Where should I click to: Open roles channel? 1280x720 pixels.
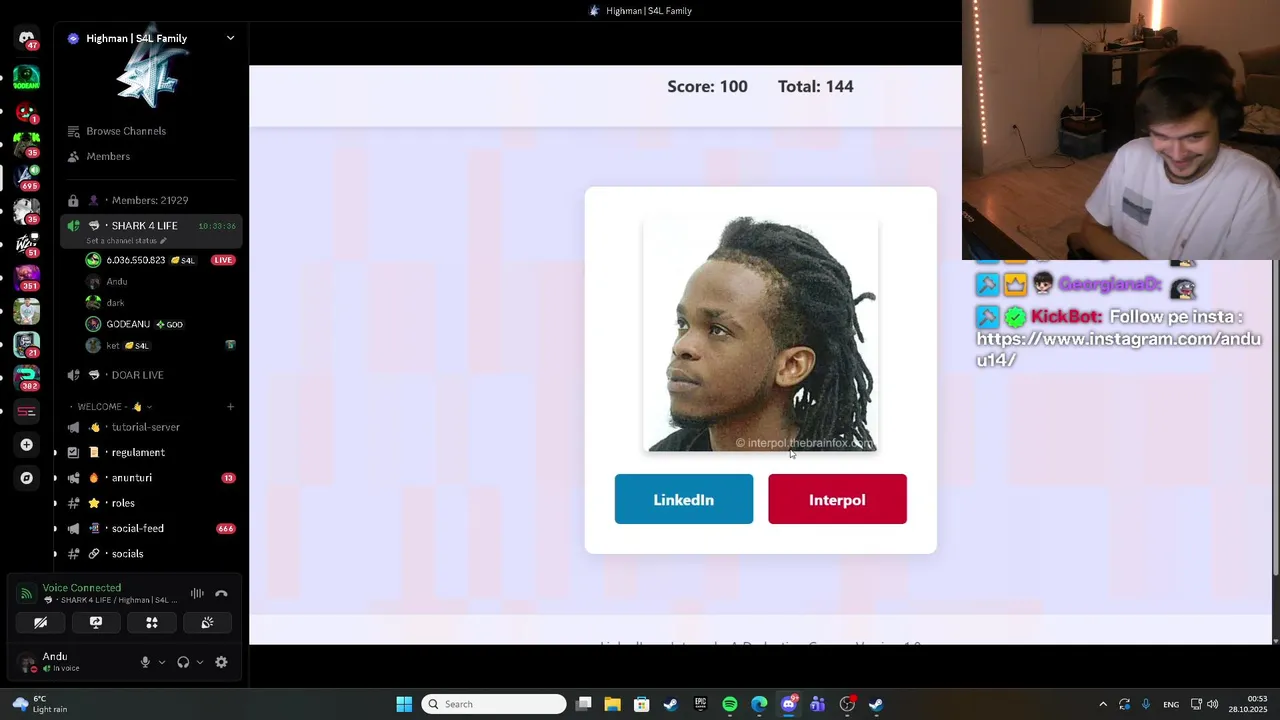pyautogui.click(x=152, y=503)
